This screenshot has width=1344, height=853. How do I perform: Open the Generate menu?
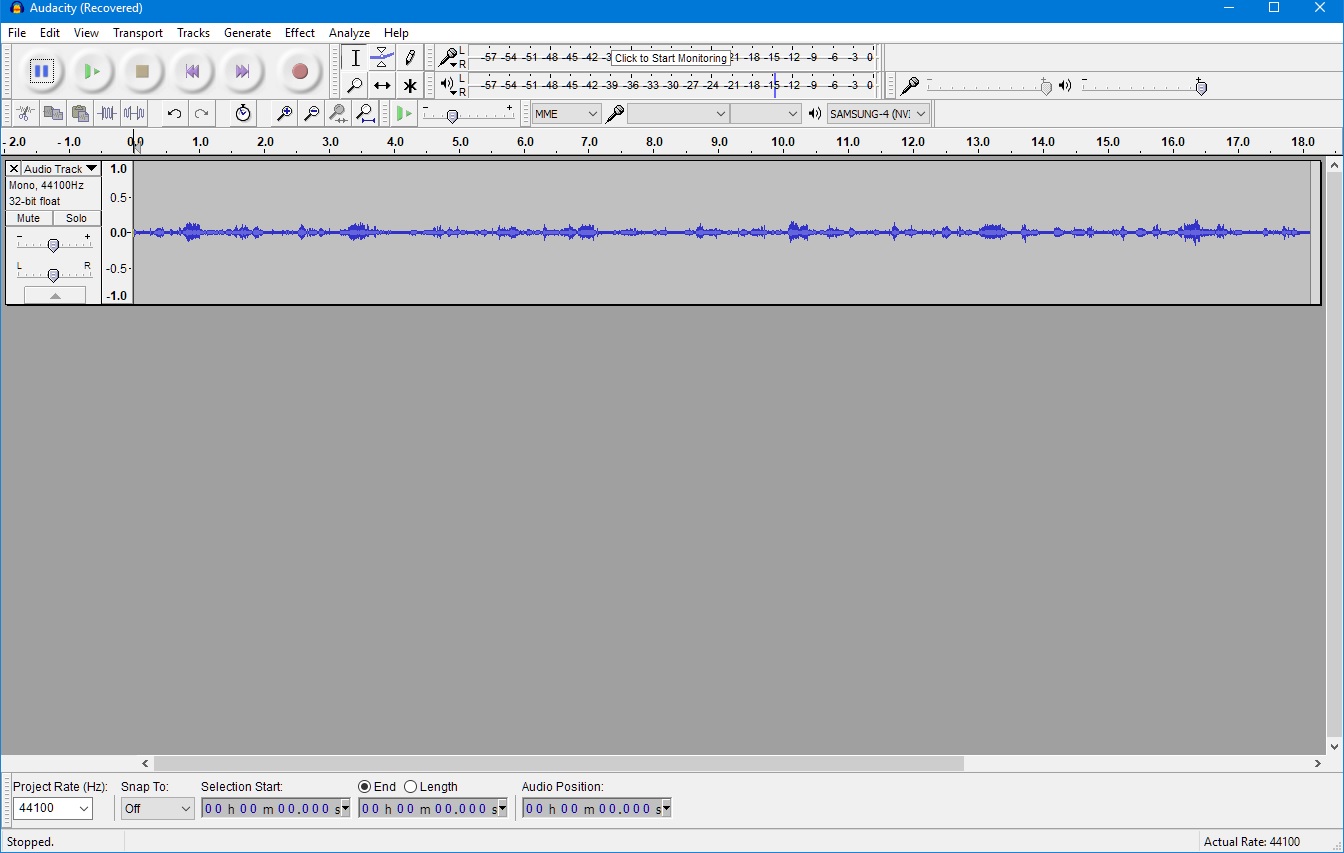(247, 33)
